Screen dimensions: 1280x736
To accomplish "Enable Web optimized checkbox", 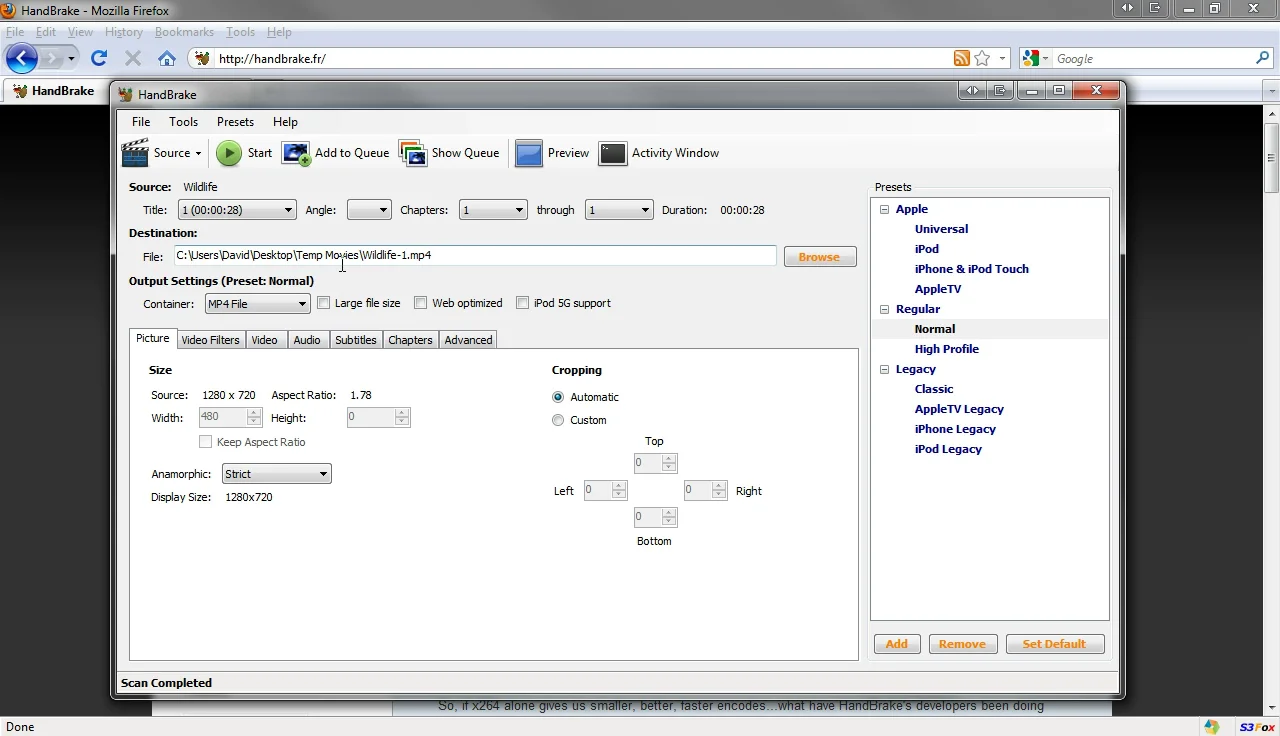I will (x=420, y=303).
